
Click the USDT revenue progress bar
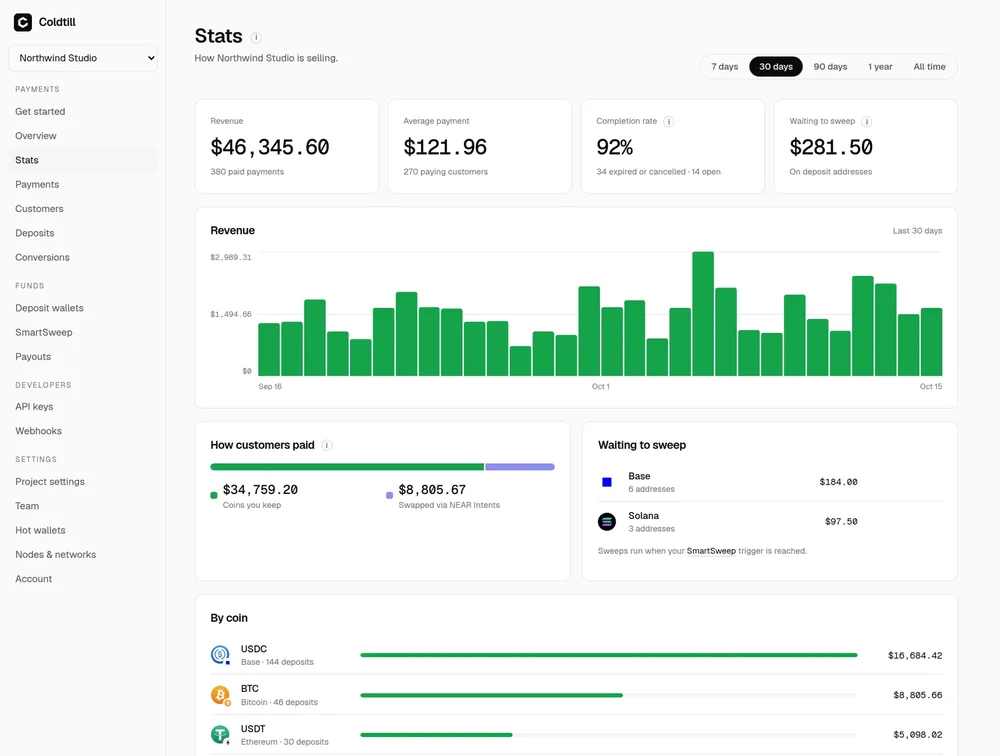tap(436, 735)
